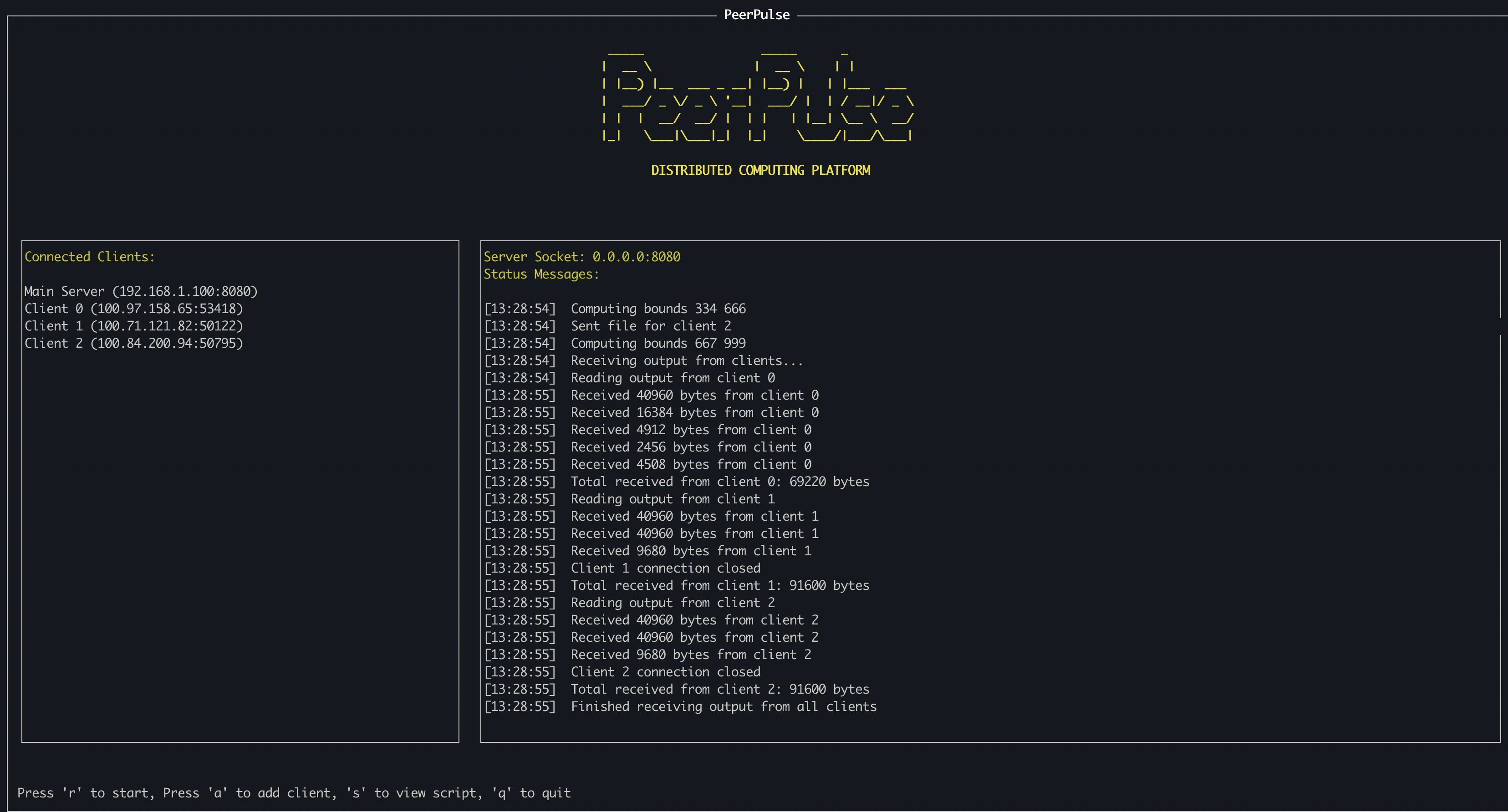Select Client 1 at 100.71.121.82:50122
Screen dimensions: 1508x812
tap(133, 326)
